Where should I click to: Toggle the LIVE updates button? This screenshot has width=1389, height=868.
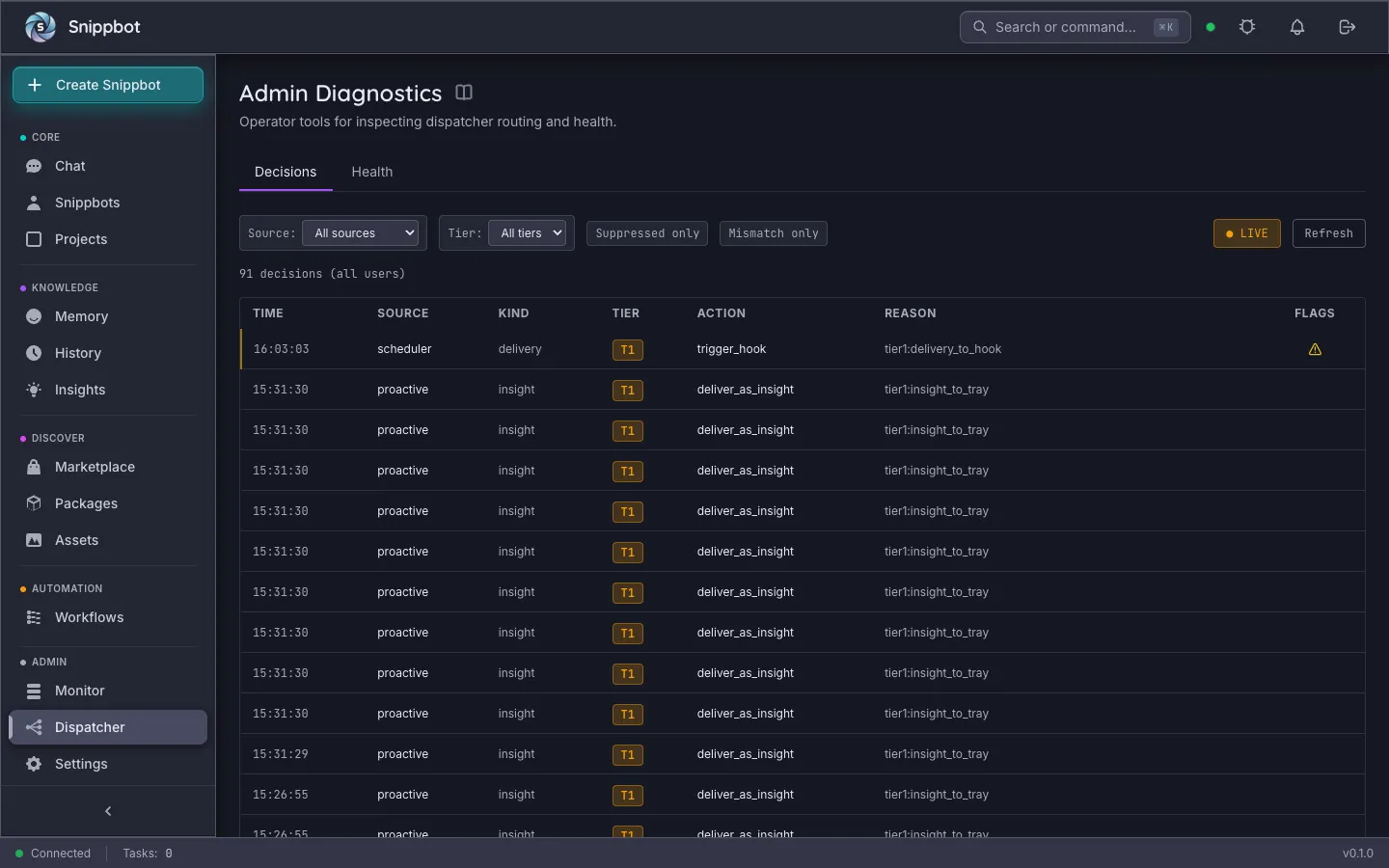pos(1246,233)
